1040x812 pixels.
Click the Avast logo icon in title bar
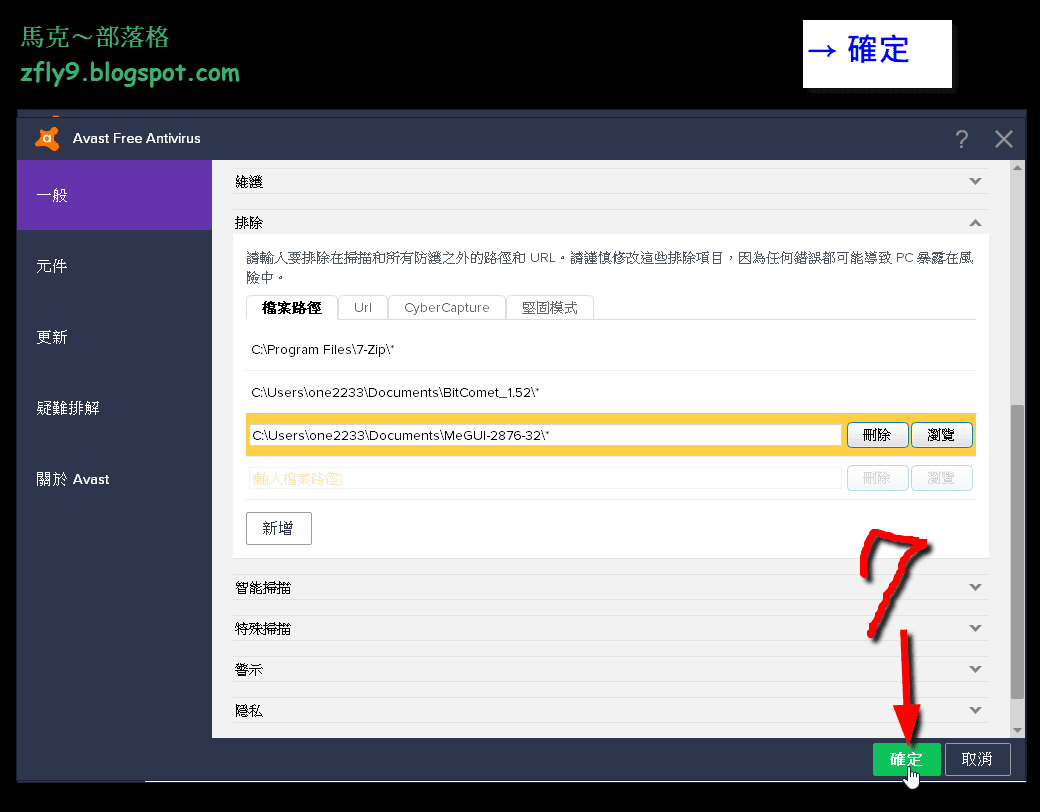tap(47, 138)
